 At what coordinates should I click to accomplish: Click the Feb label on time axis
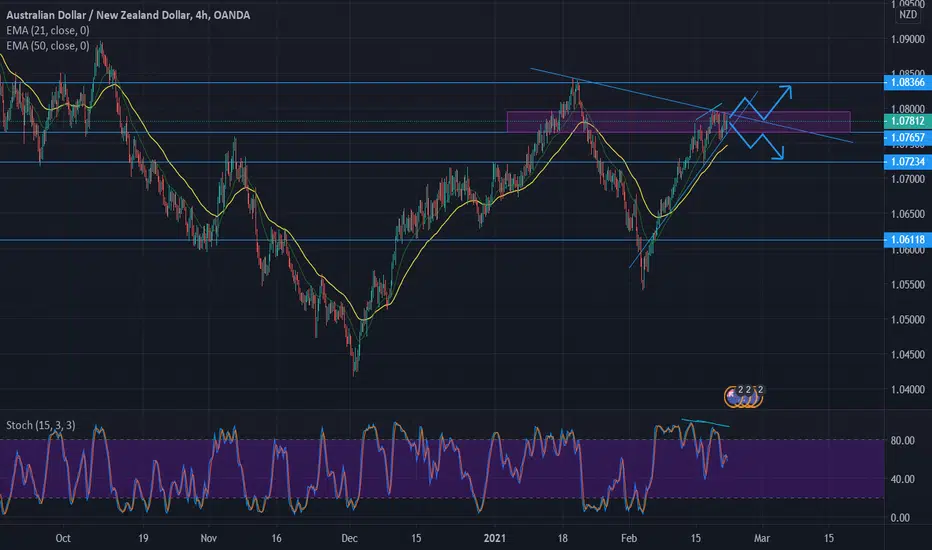tap(629, 538)
